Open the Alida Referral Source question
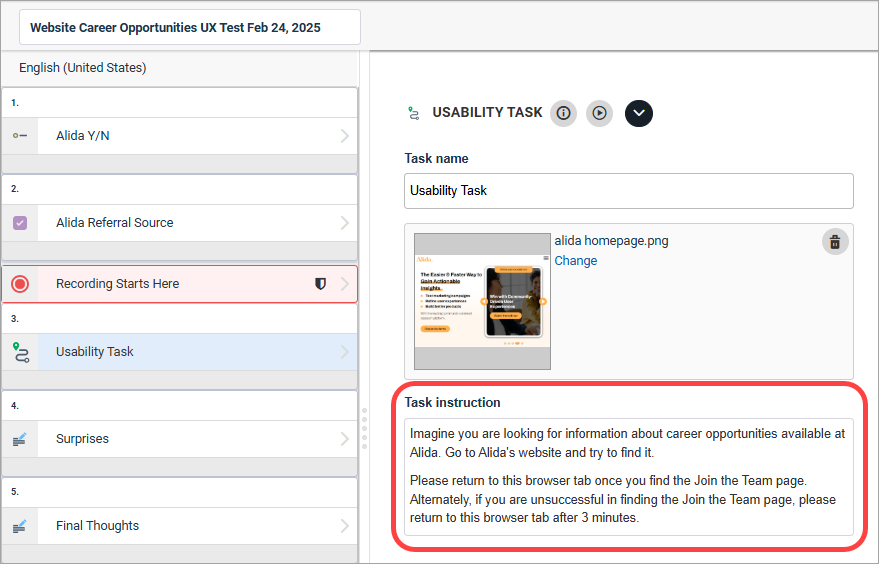The image size is (879, 564). [x=179, y=223]
